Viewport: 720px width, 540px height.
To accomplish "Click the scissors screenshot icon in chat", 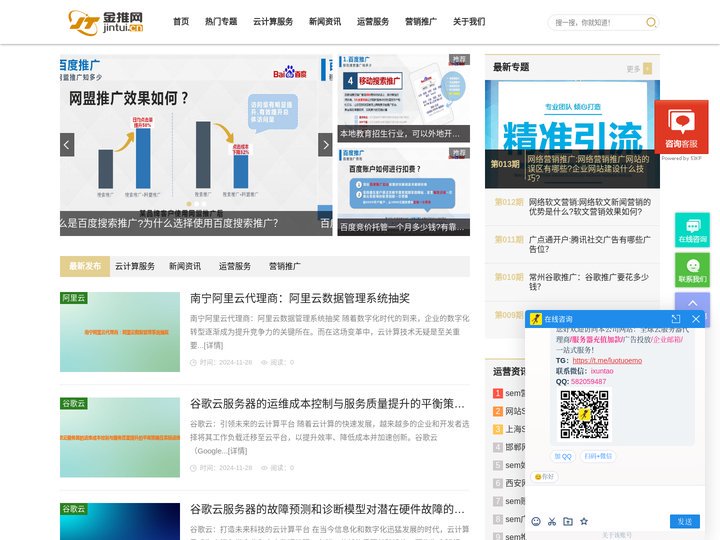I will (552, 521).
